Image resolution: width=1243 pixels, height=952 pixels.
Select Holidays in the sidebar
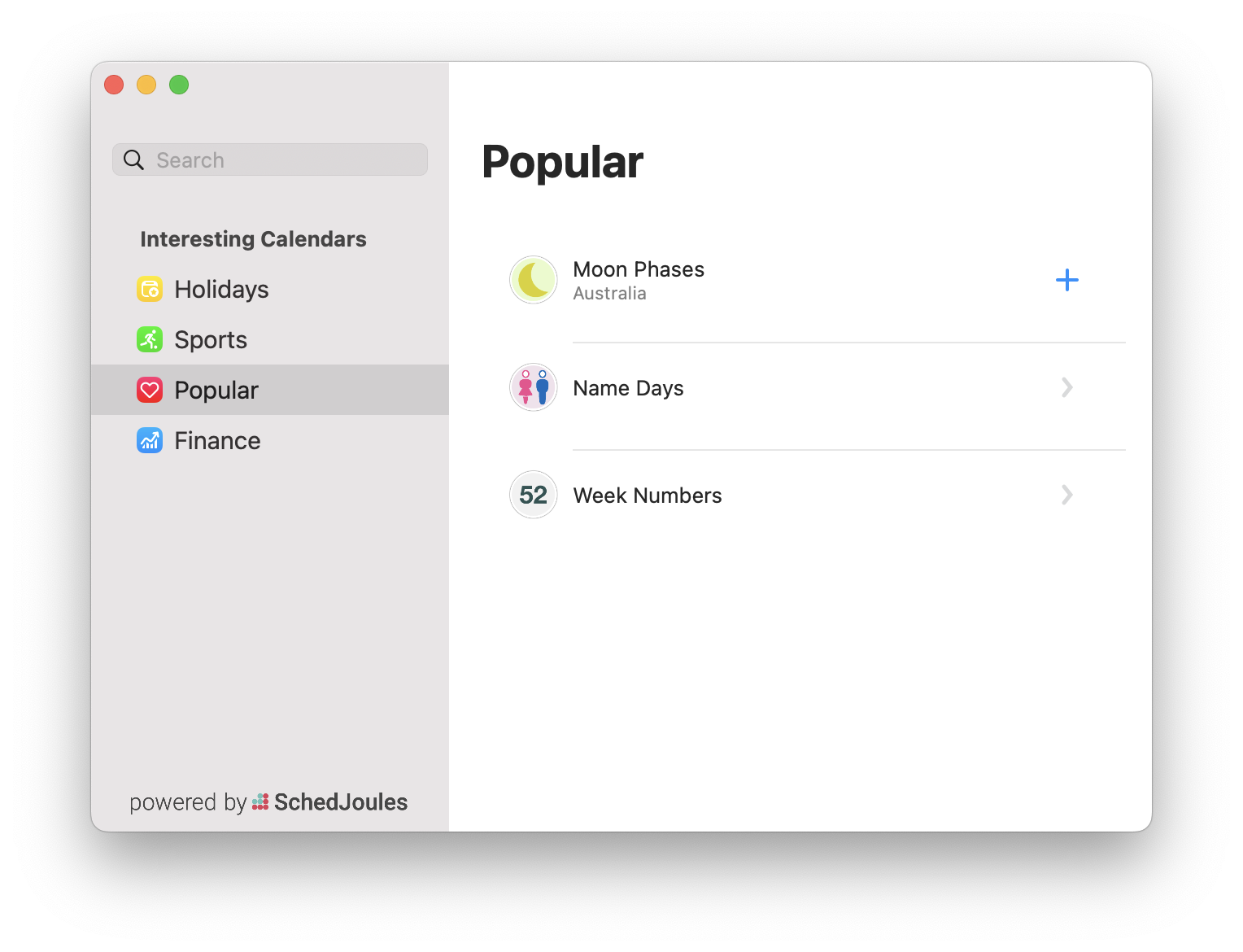tap(221, 290)
